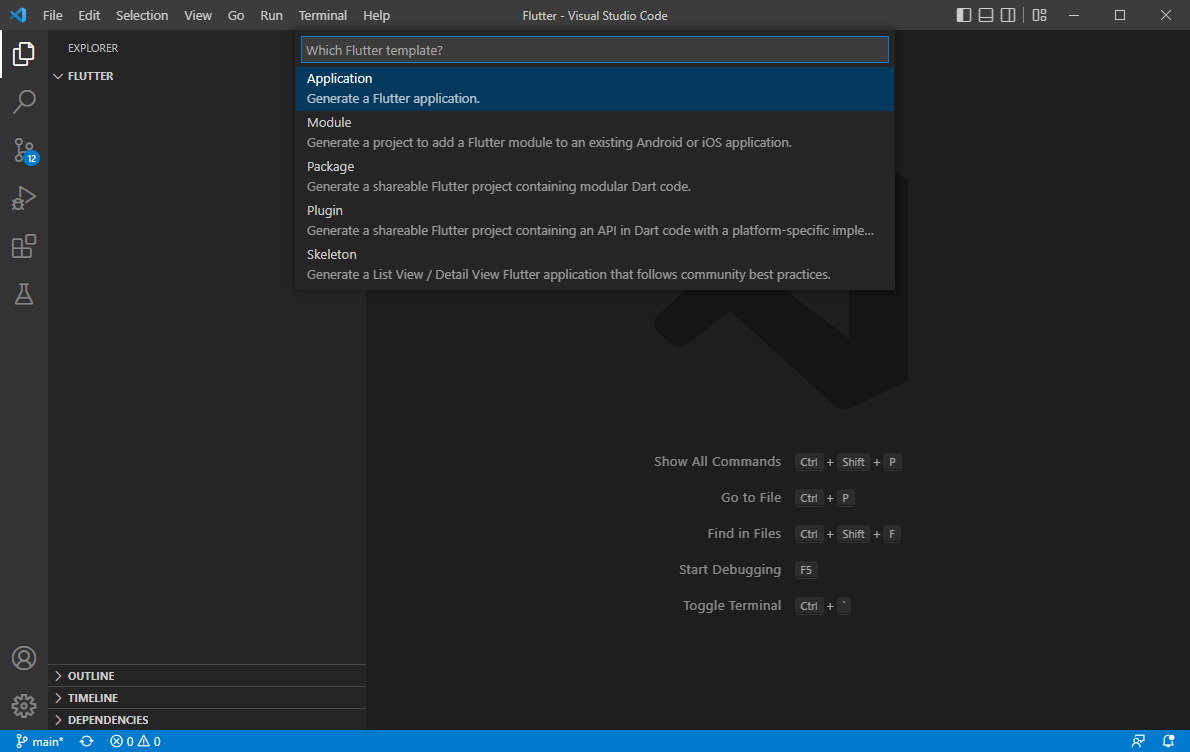This screenshot has width=1190, height=752.
Task: Expand the OUTLINE section
Action: [207, 676]
